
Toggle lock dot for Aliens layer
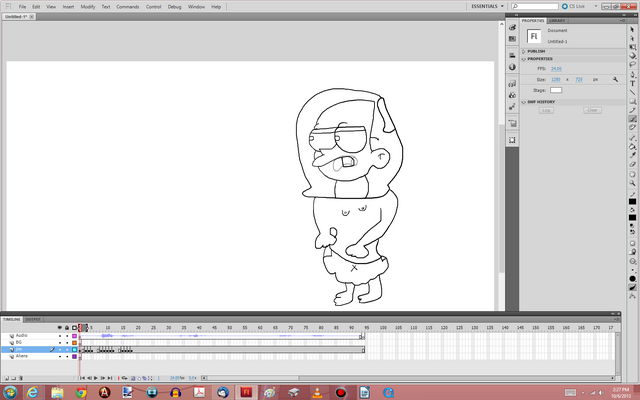tap(67, 356)
